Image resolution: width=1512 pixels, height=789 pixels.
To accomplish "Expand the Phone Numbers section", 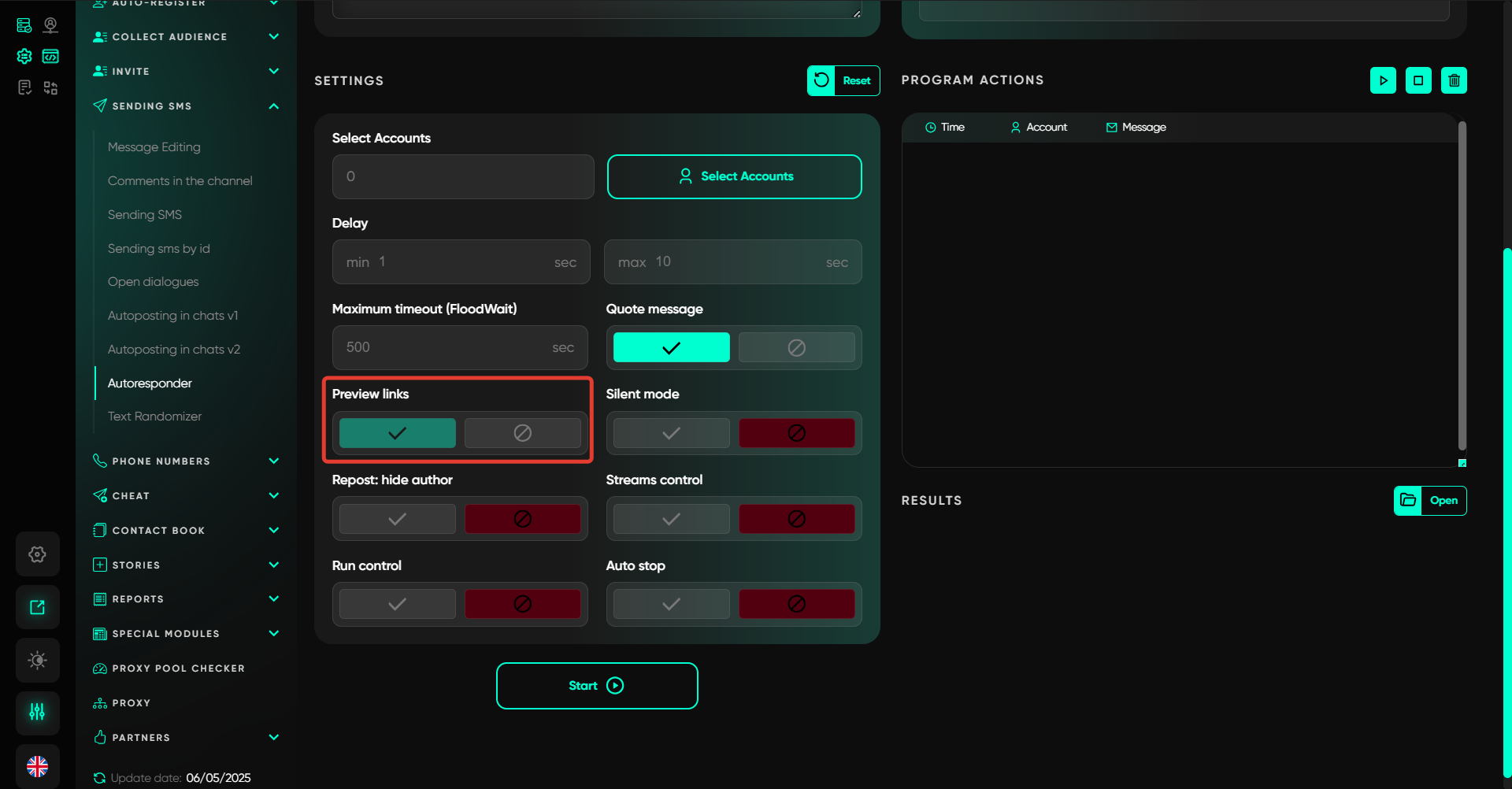I will pos(273,461).
